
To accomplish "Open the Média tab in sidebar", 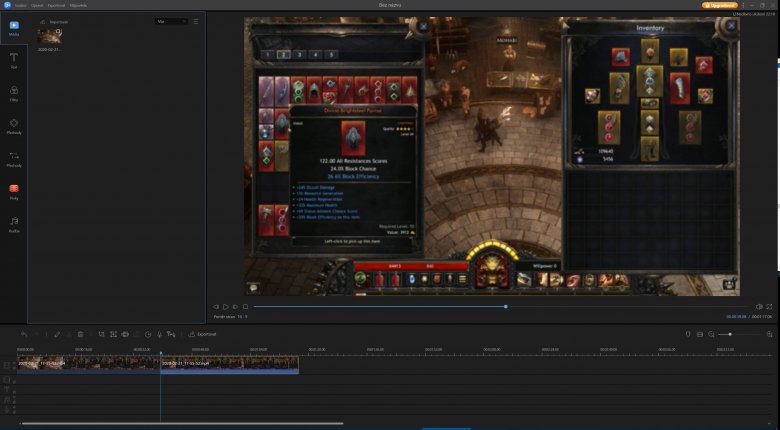I will click(14, 28).
